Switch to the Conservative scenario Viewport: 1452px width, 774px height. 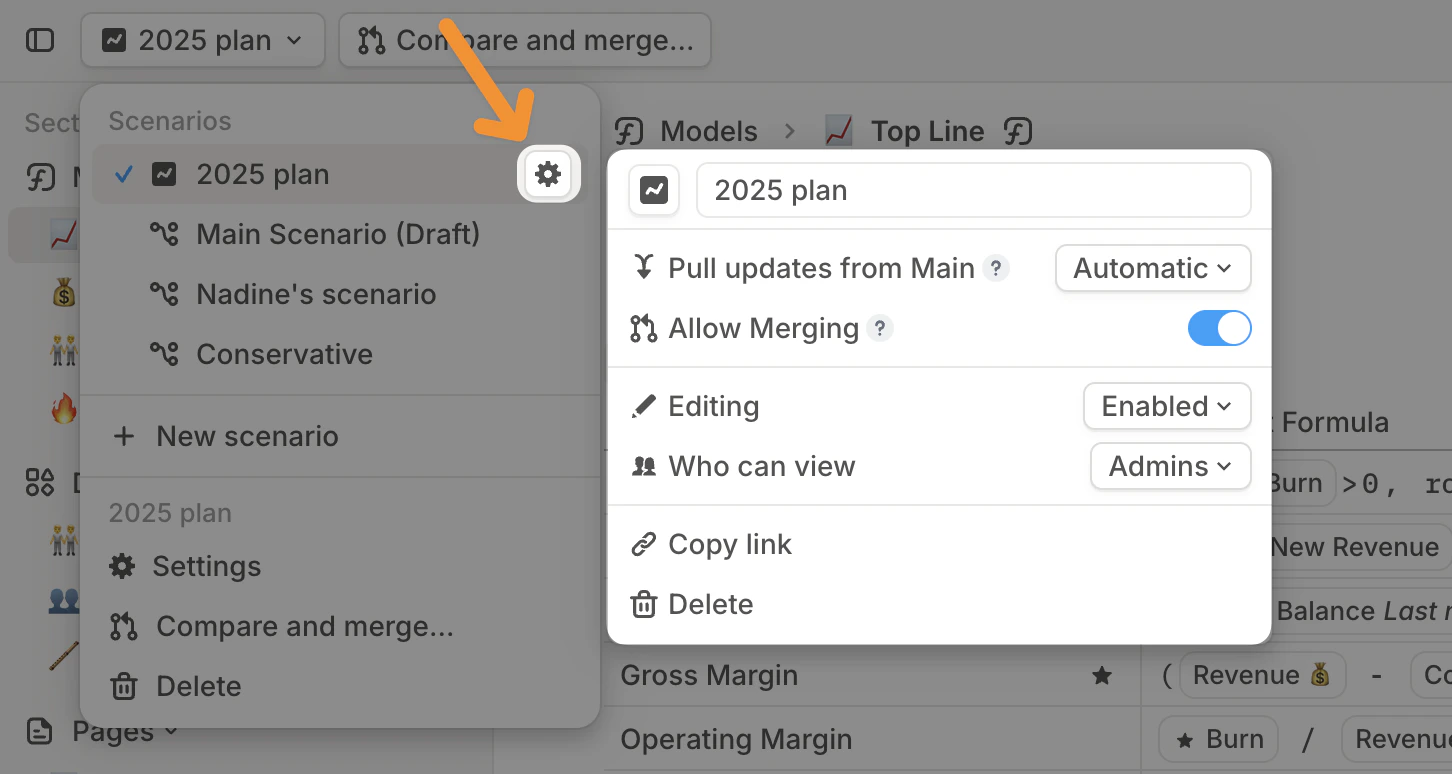284,354
